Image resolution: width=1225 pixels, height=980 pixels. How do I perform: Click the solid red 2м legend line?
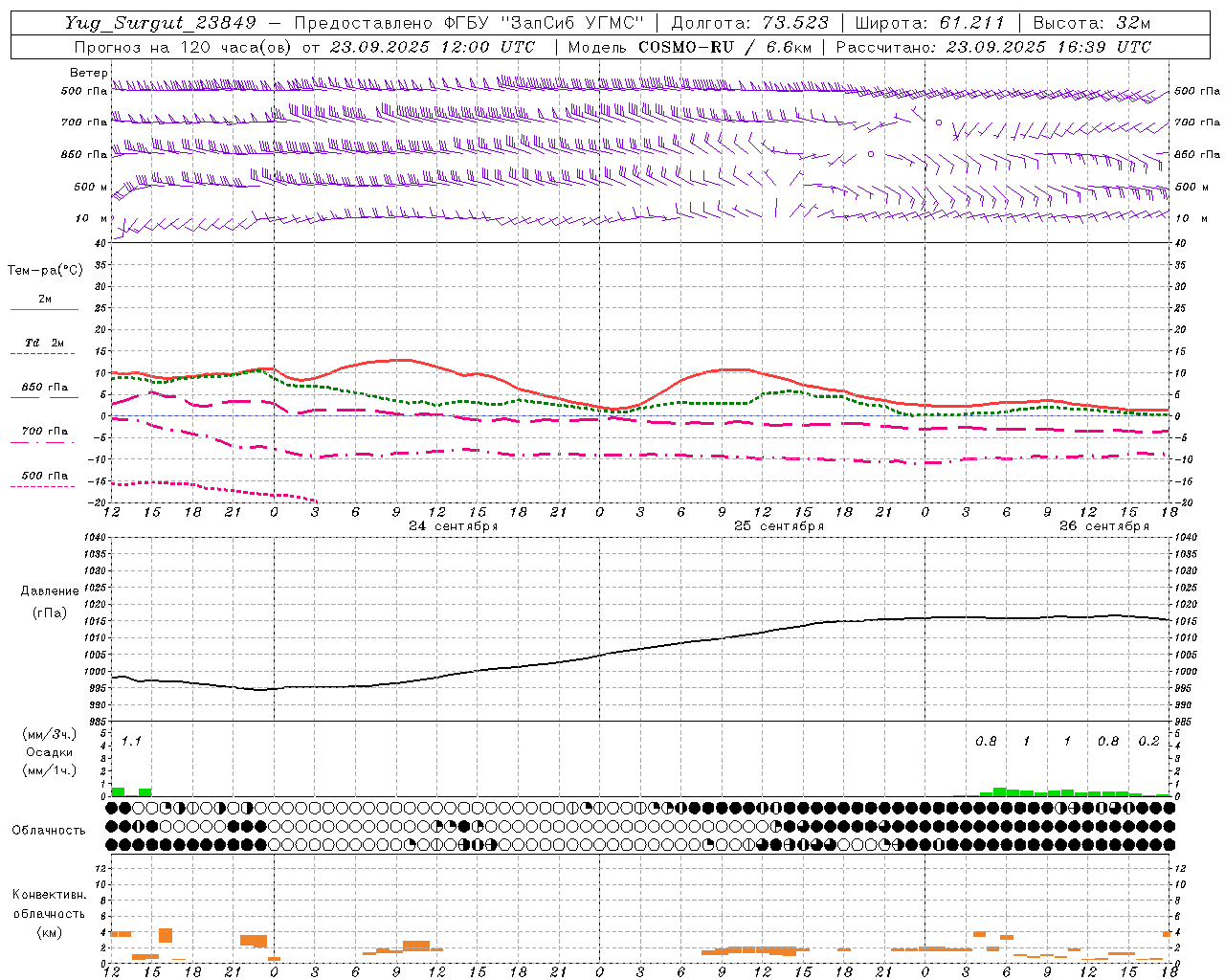[x=44, y=310]
